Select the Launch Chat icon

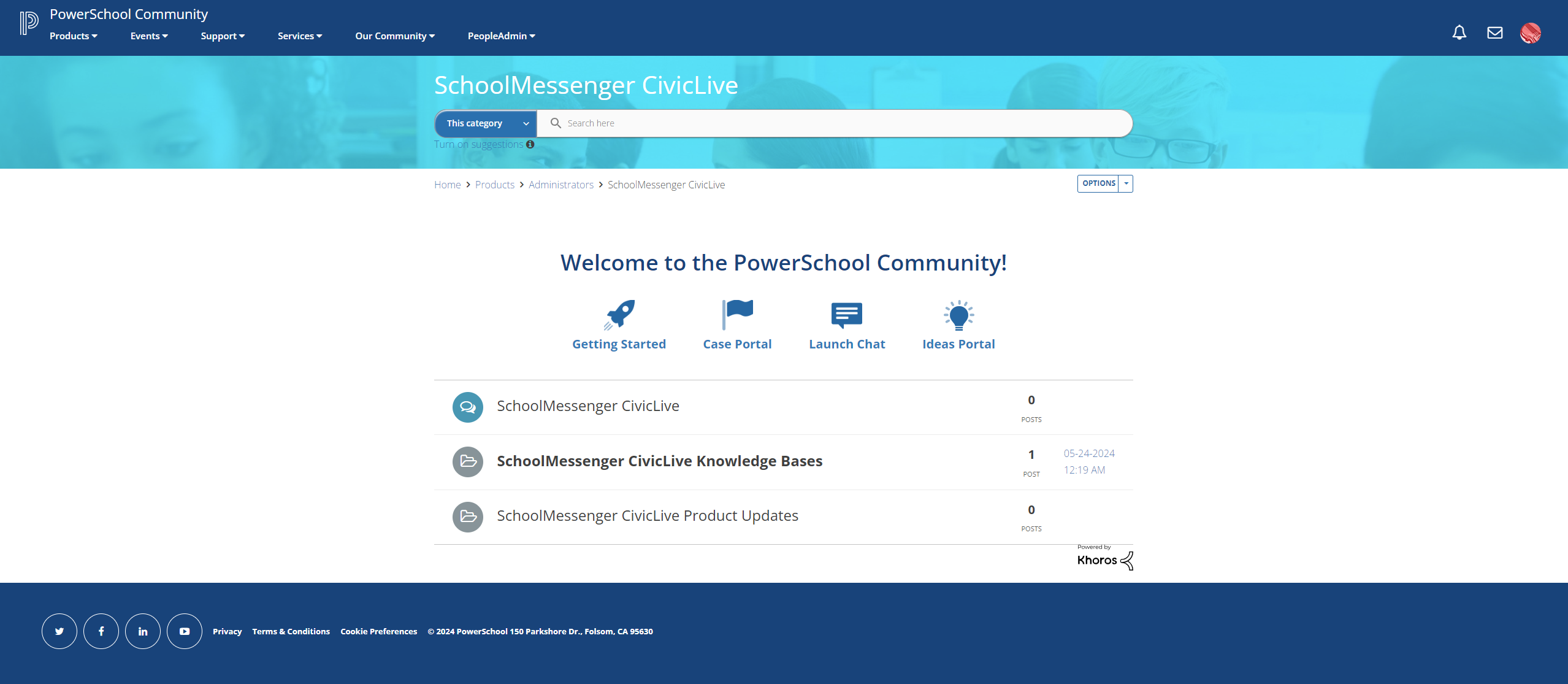(x=846, y=313)
